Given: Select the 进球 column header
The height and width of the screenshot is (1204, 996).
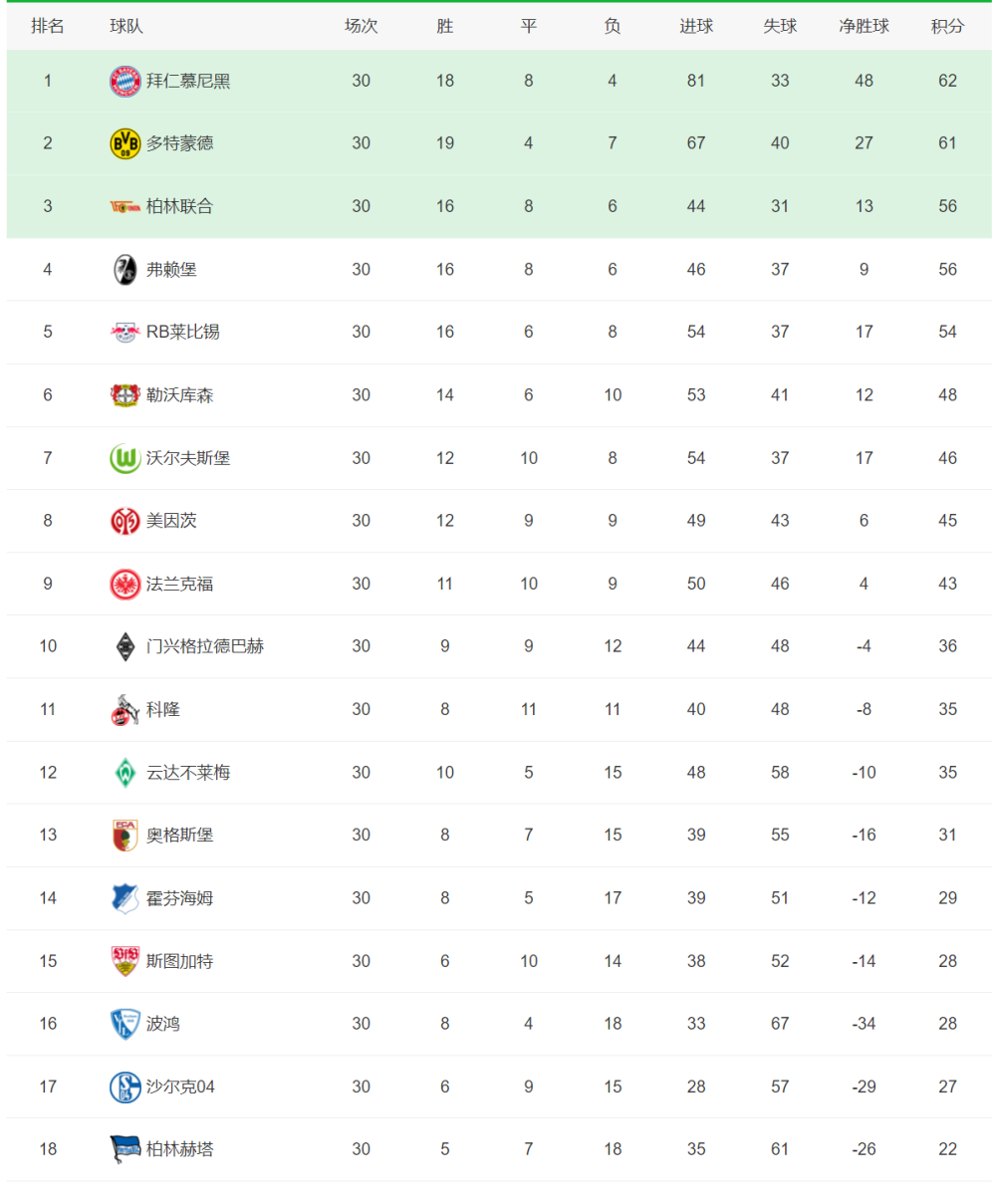Looking at the screenshot, I should (696, 27).
